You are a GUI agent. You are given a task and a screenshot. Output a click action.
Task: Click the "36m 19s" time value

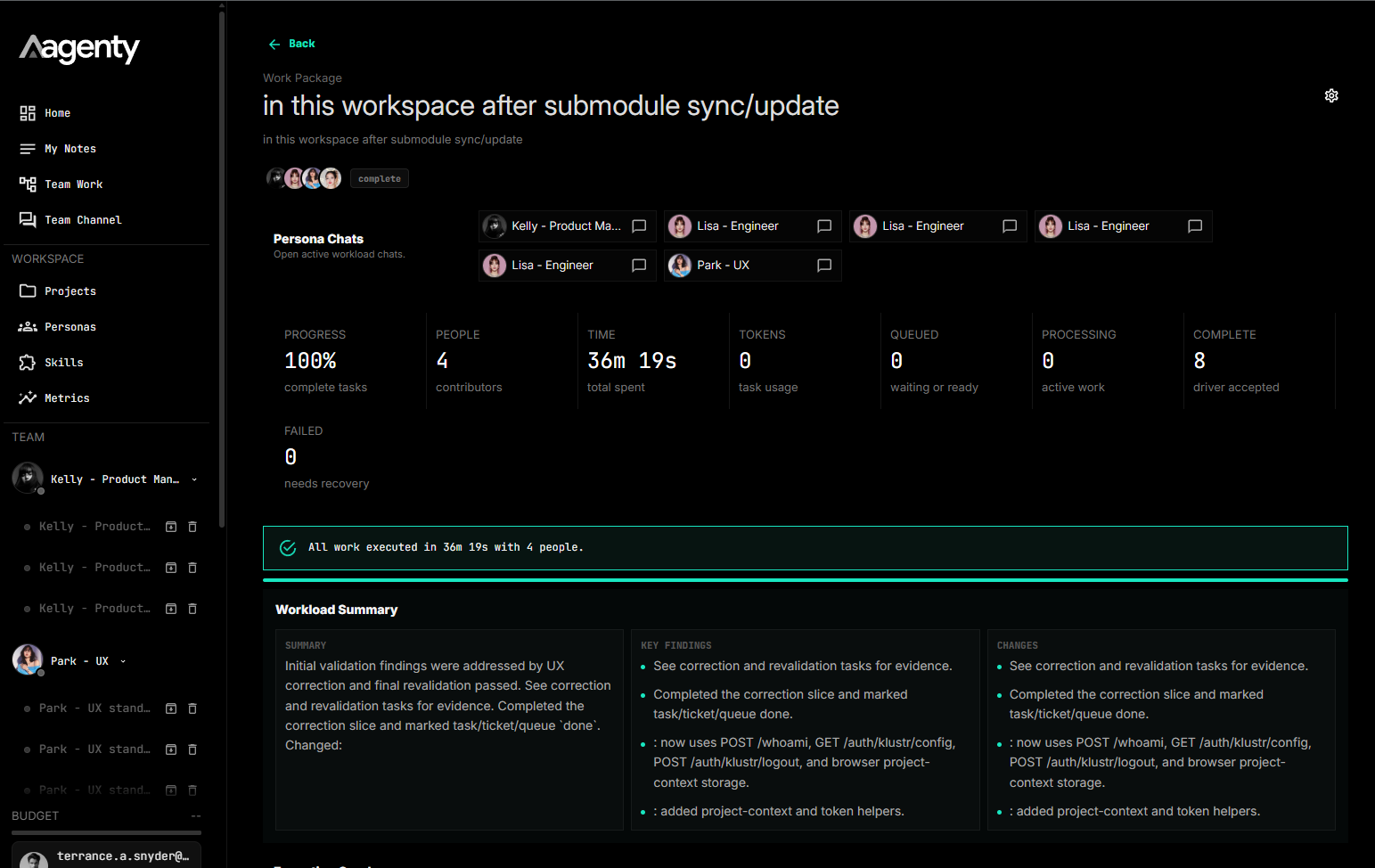[x=632, y=361]
